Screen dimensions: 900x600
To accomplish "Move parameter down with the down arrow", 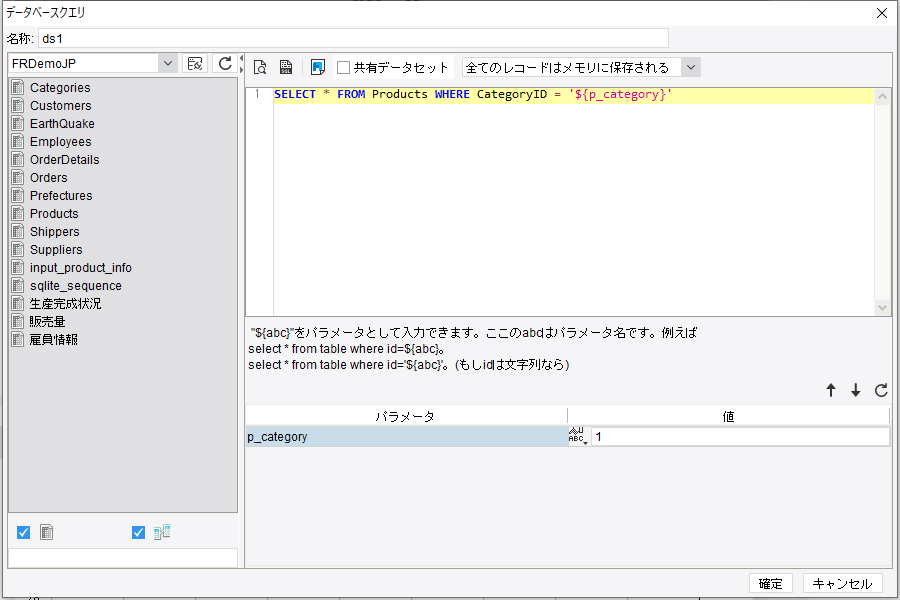I will pyautogui.click(x=856, y=390).
